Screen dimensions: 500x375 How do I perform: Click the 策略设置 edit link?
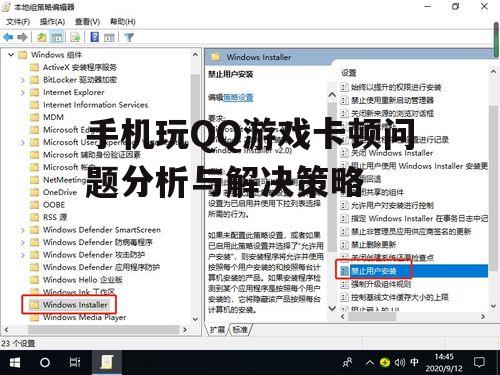[238, 98]
